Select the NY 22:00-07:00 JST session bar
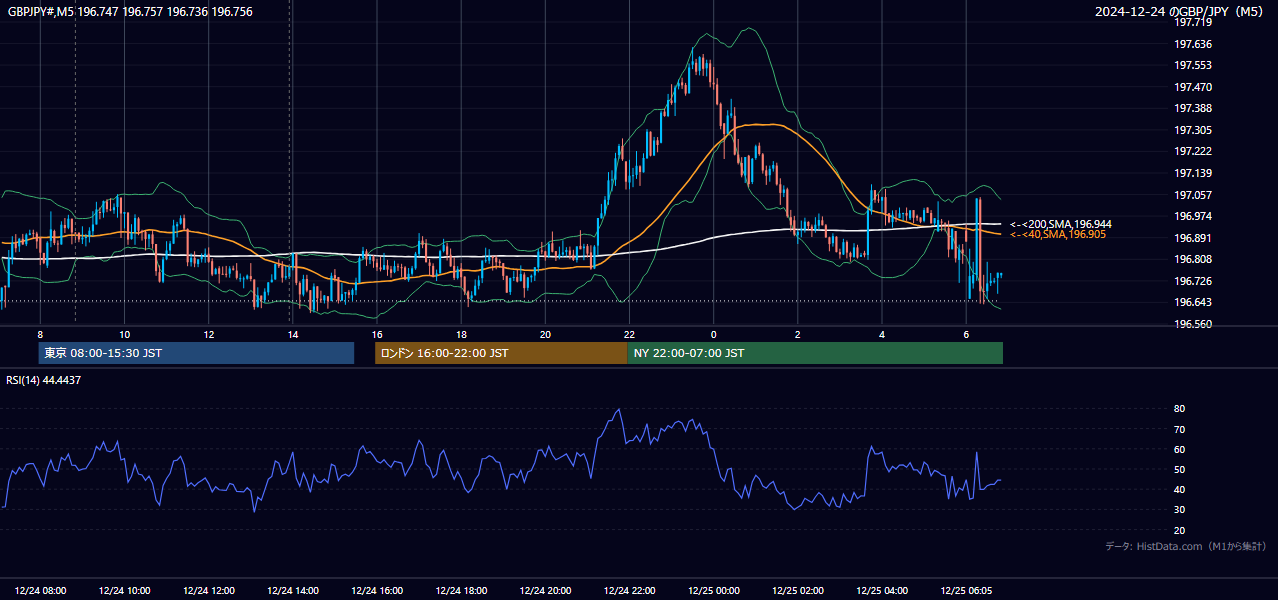This screenshot has width=1278, height=600. (x=815, y=353)
